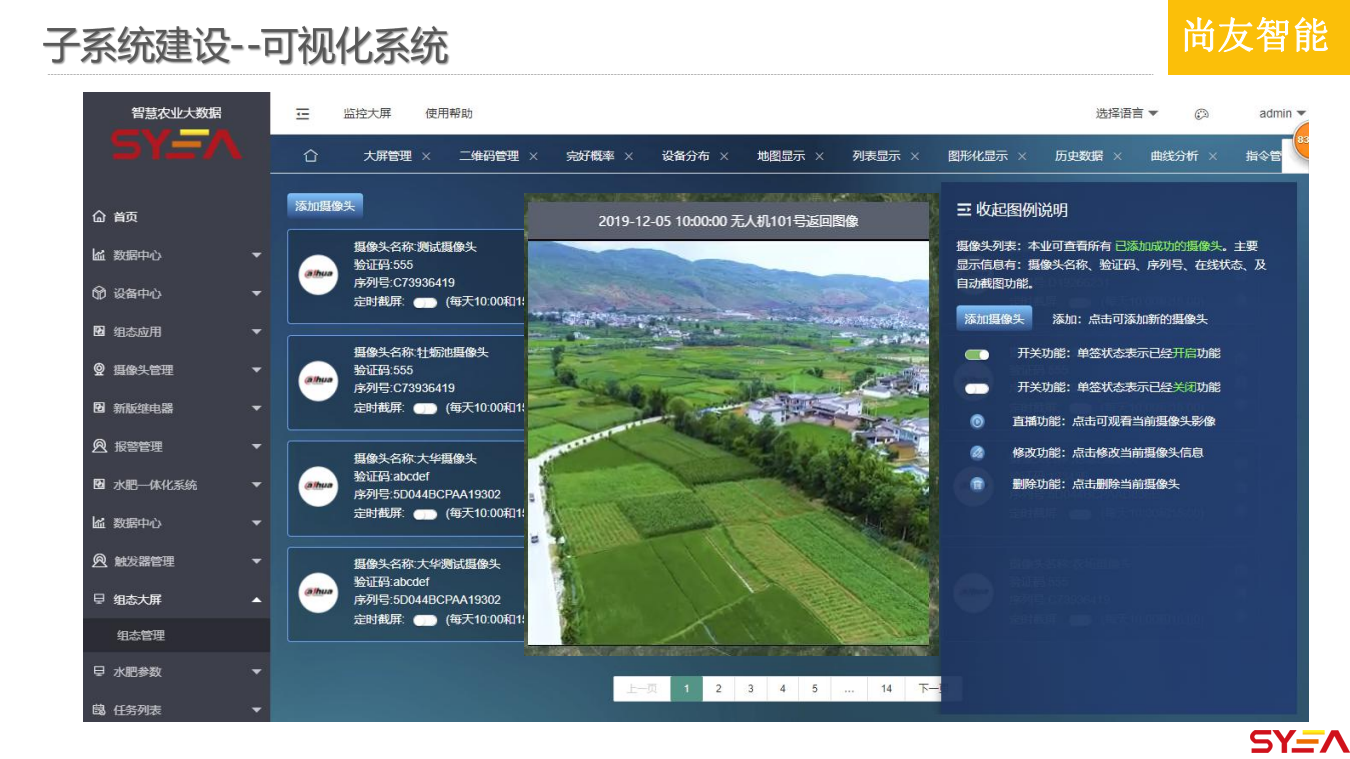
Task: Open the 选择语言 language dropdown
Action: click(1126, 114)
